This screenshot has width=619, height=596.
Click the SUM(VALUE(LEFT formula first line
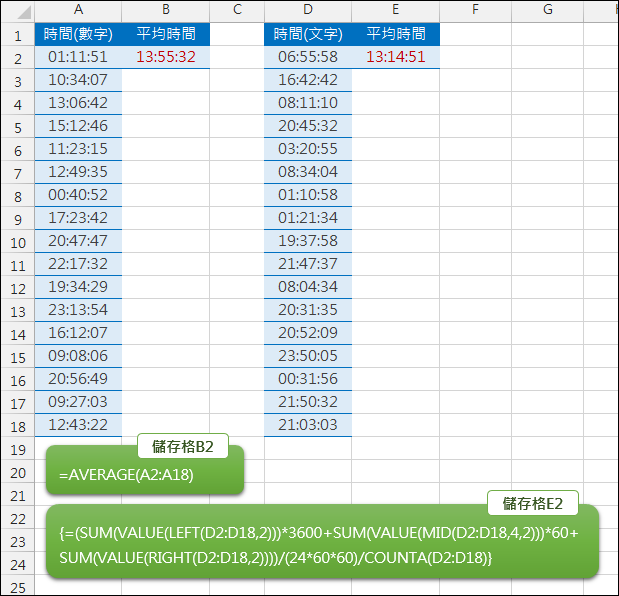point(319,533)
